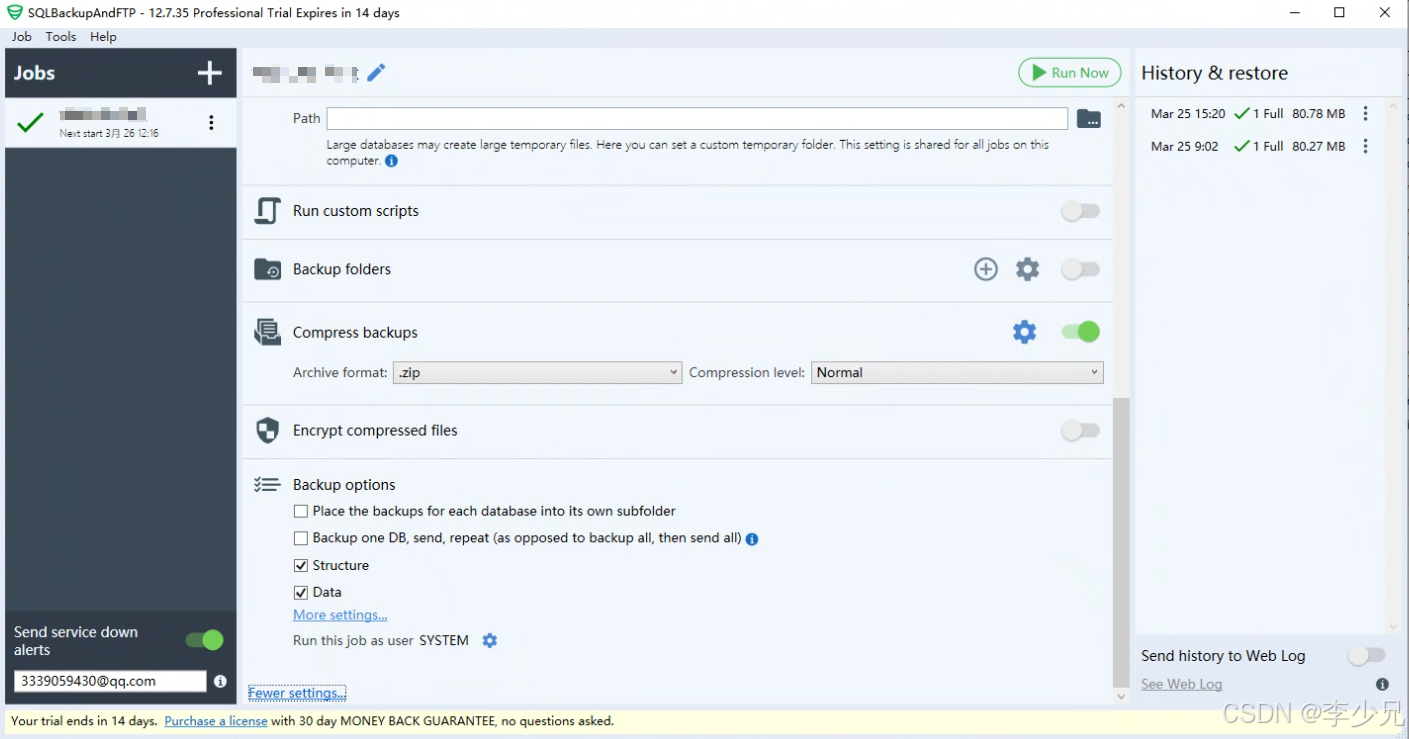Add a new job with plus icon
1409x739 pixels.
(x=210, y=73)
